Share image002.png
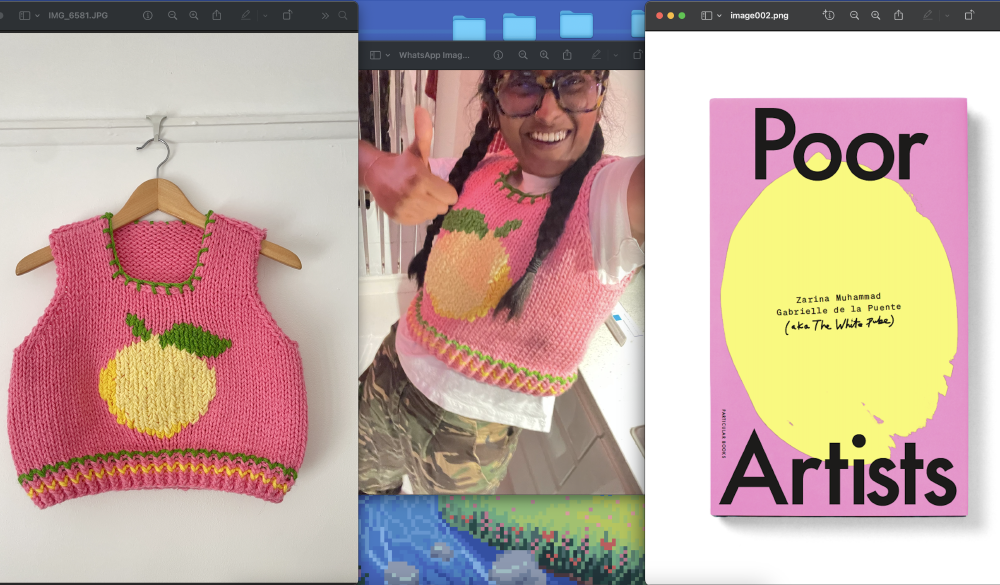The width and height of the screenshot is (1000, 585). [900, 15]
